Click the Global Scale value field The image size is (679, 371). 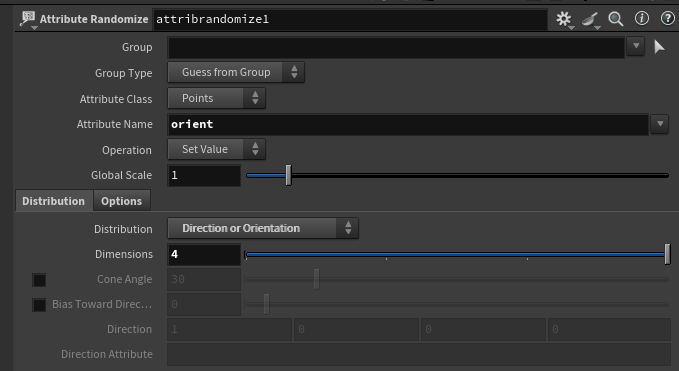click(x=204, y=175)
